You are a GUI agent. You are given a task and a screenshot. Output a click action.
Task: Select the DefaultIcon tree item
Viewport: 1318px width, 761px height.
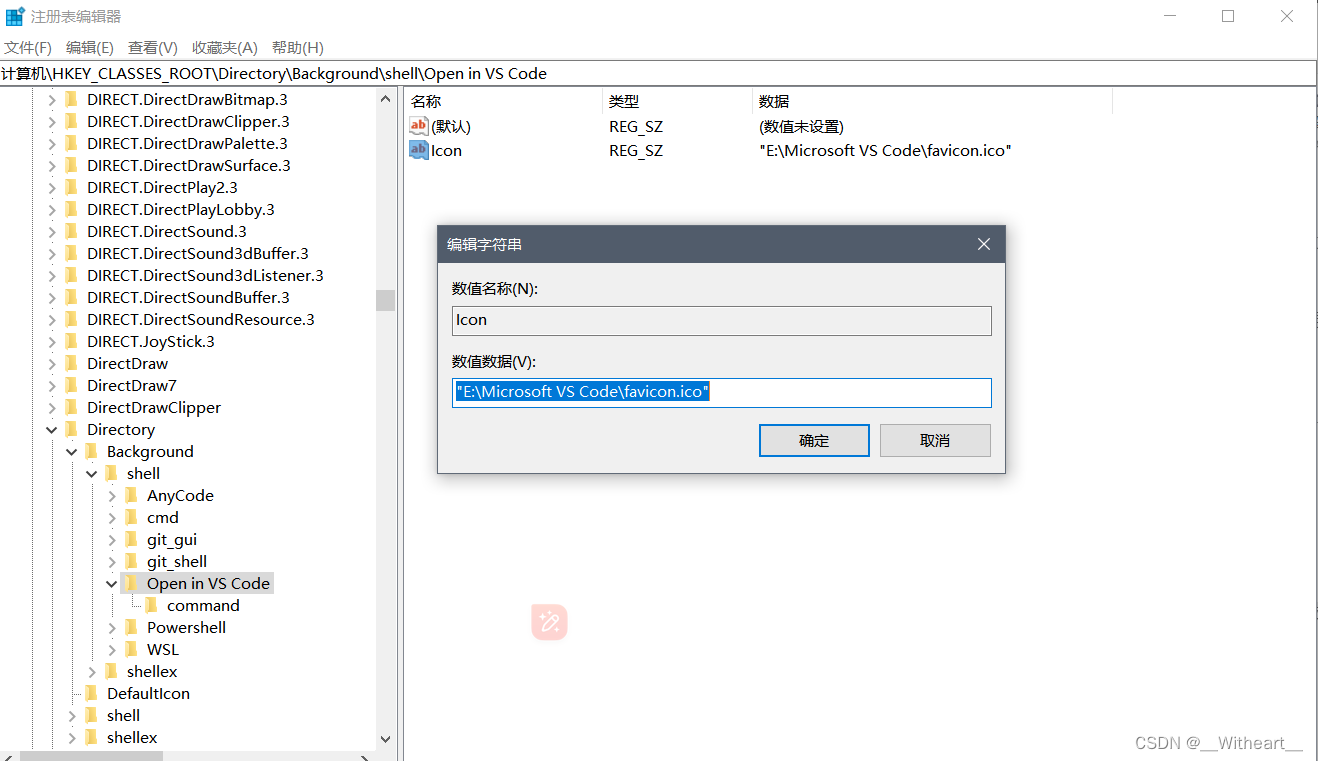[148, 693]
